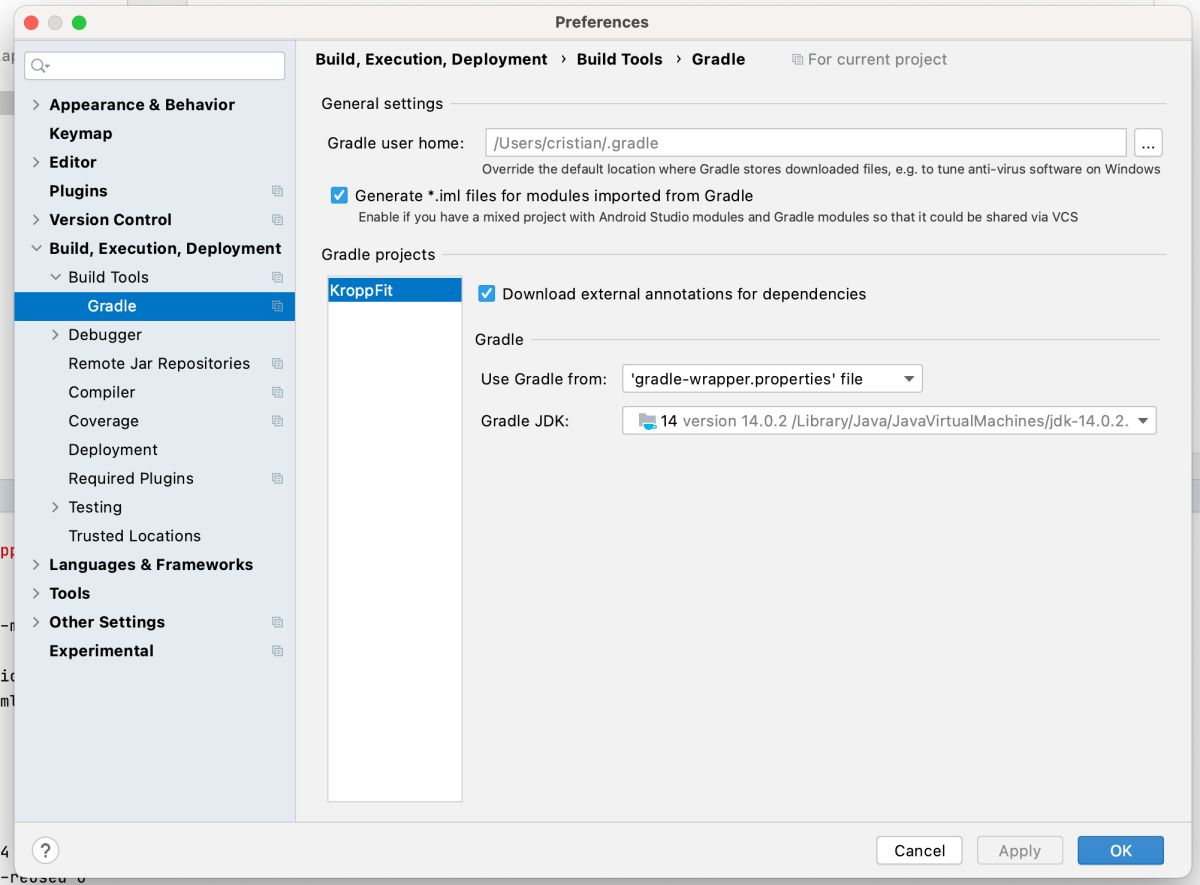Click project-level icon beside Plugins
The height and width of the screenshot is (885, 1200).
[277, 191]
